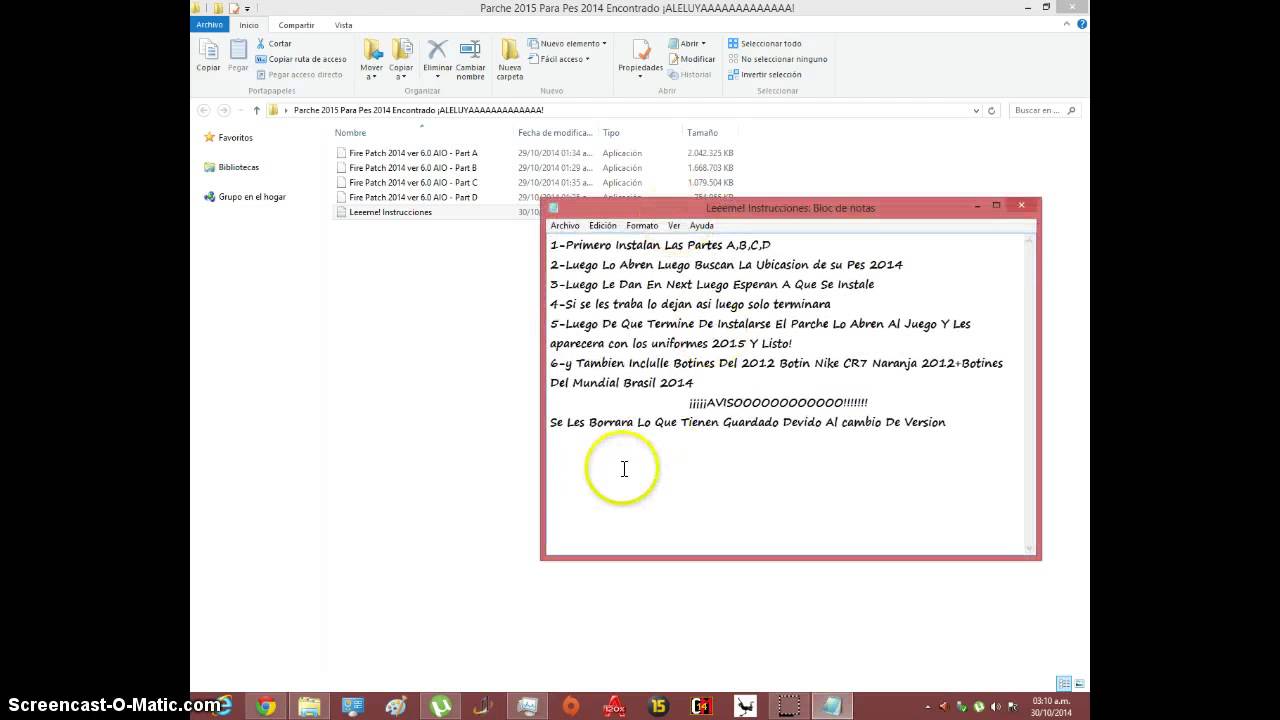
Task: Select Fire Patch 2014 Part D file
Action: 413,197
